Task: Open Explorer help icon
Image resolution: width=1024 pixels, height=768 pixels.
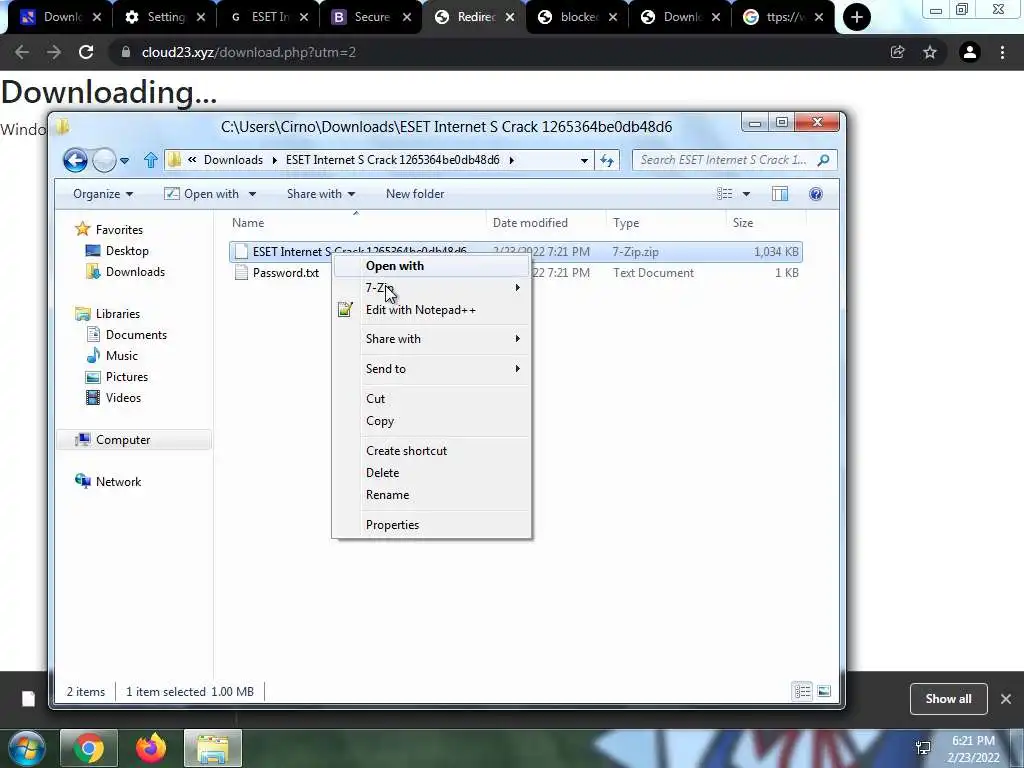Action: 816,194
